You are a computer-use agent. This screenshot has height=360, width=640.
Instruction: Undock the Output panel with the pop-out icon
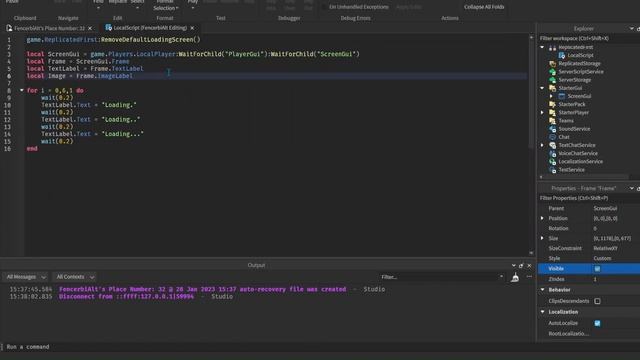point(521,266)
